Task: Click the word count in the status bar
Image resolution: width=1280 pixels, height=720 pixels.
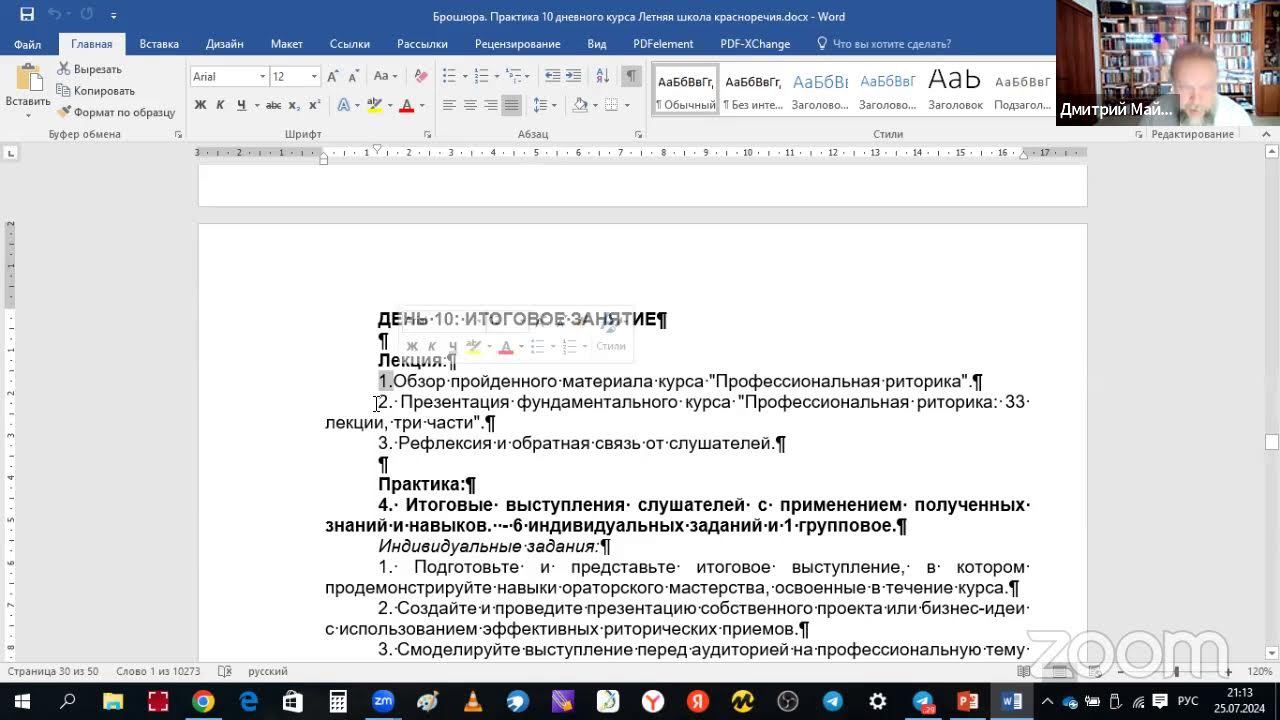Action: [x=158, y=671]
